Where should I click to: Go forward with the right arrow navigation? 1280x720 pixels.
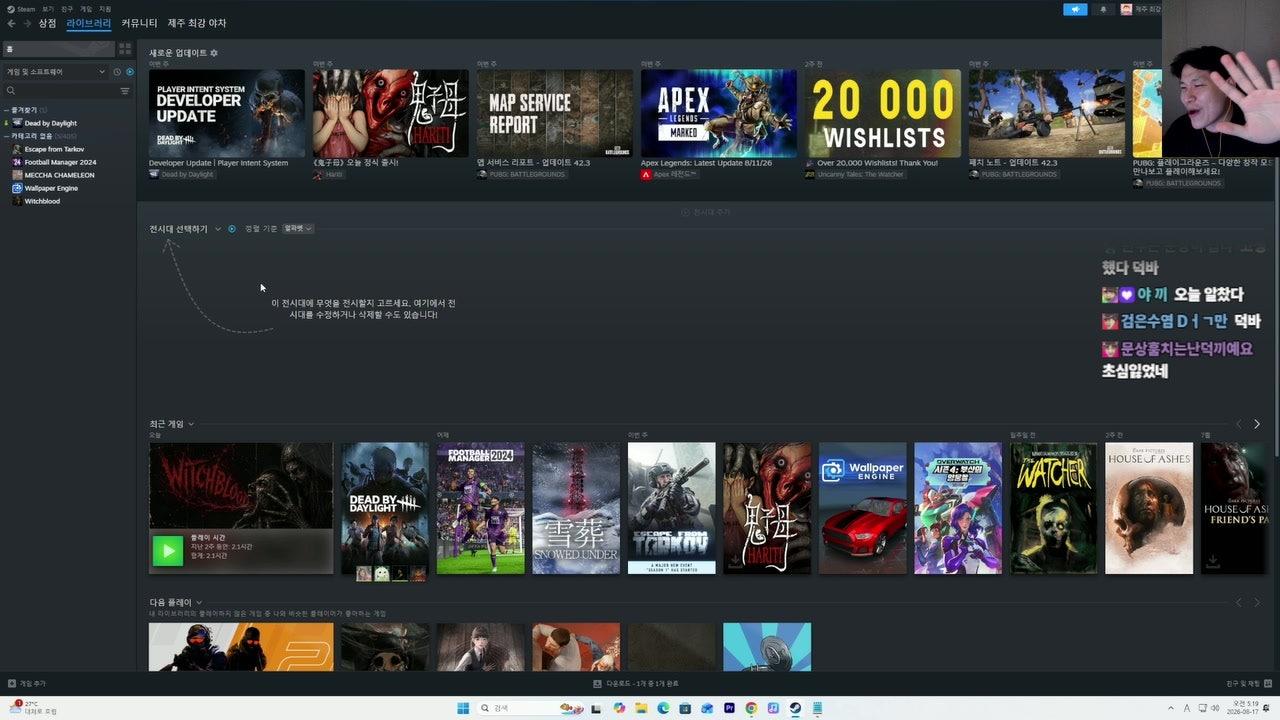point(26,23)
